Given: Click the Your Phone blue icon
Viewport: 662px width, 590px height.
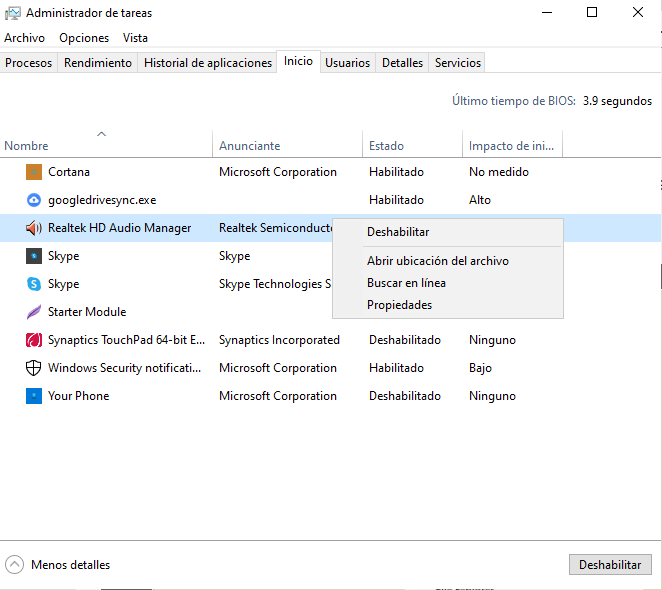Looking at the screenshot, I should click(x=34, y=396).
